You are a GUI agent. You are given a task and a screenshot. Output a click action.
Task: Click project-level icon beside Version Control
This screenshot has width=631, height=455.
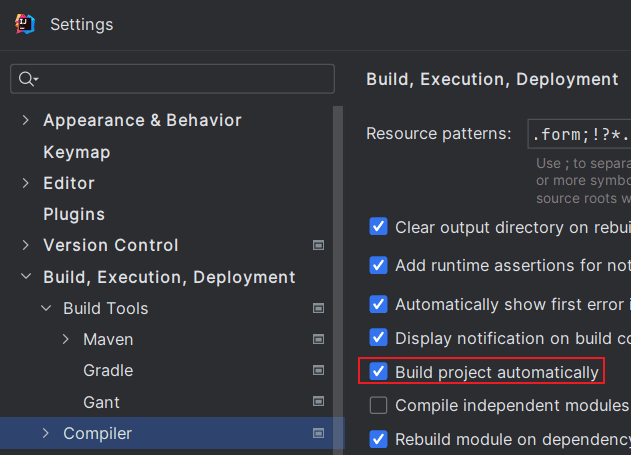click(x=319, y=246)
